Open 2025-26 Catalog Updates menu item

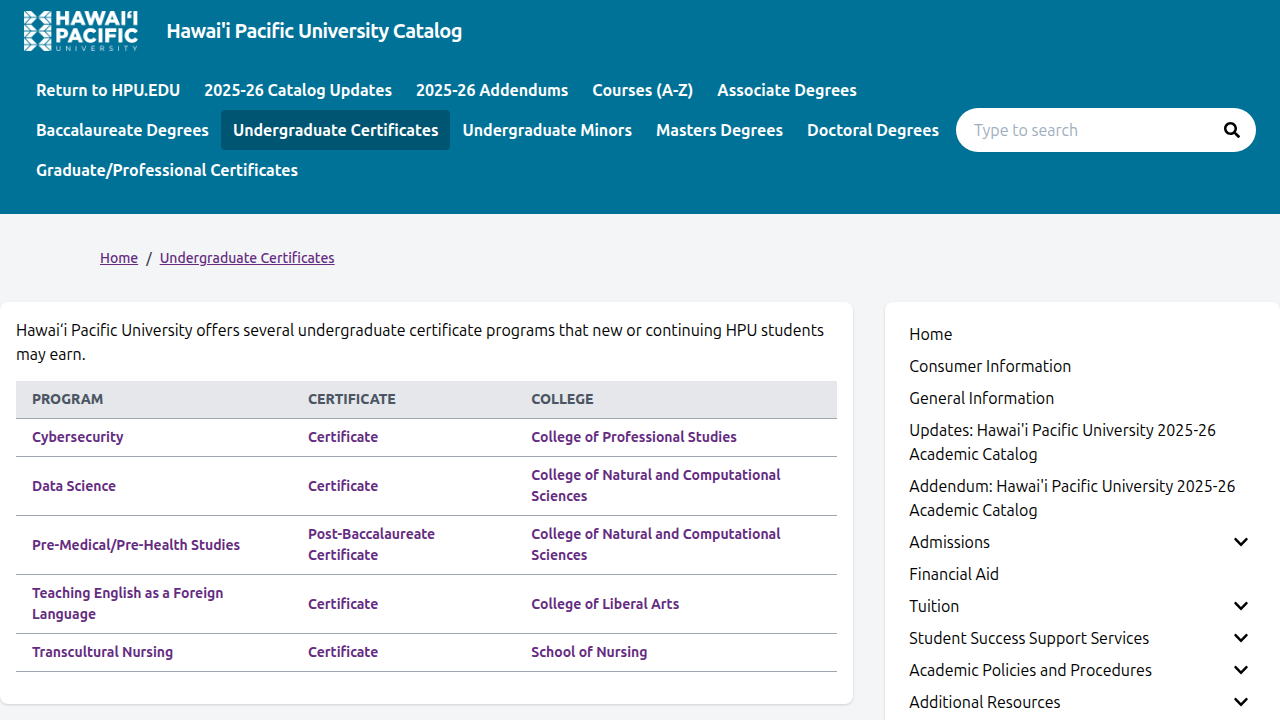click(298, 90)
